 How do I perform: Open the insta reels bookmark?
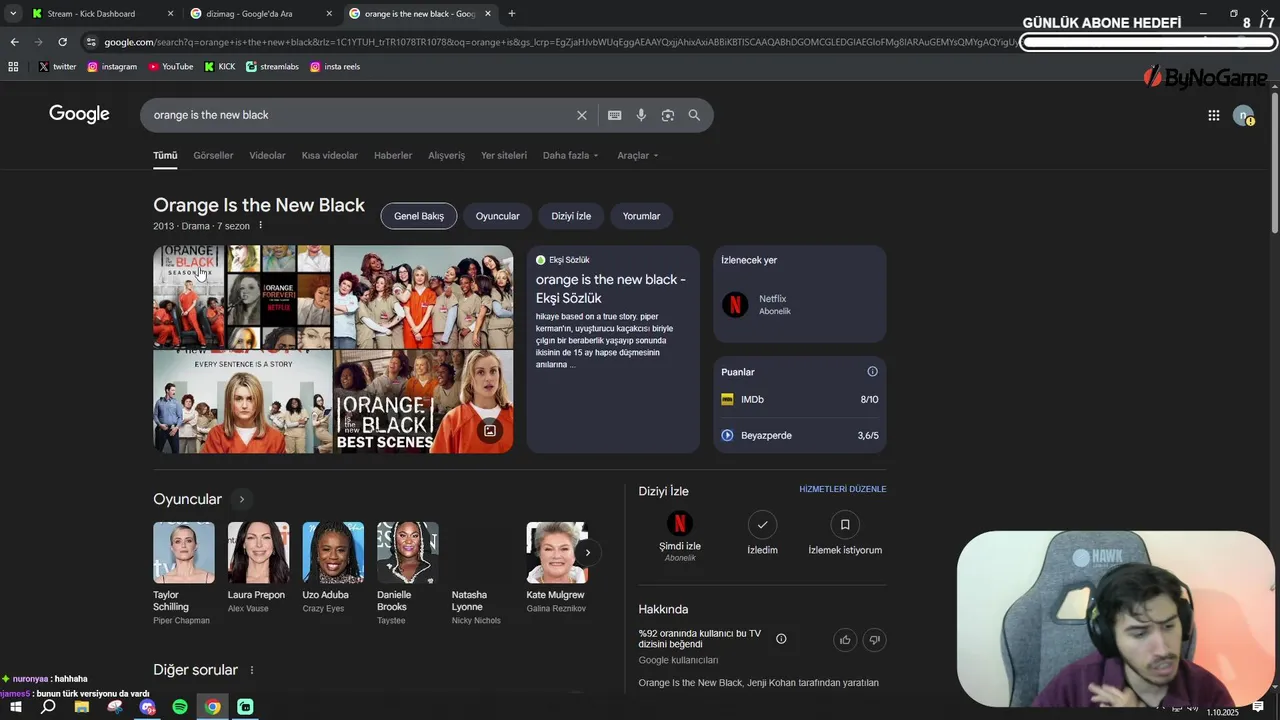tap(335, 66)
